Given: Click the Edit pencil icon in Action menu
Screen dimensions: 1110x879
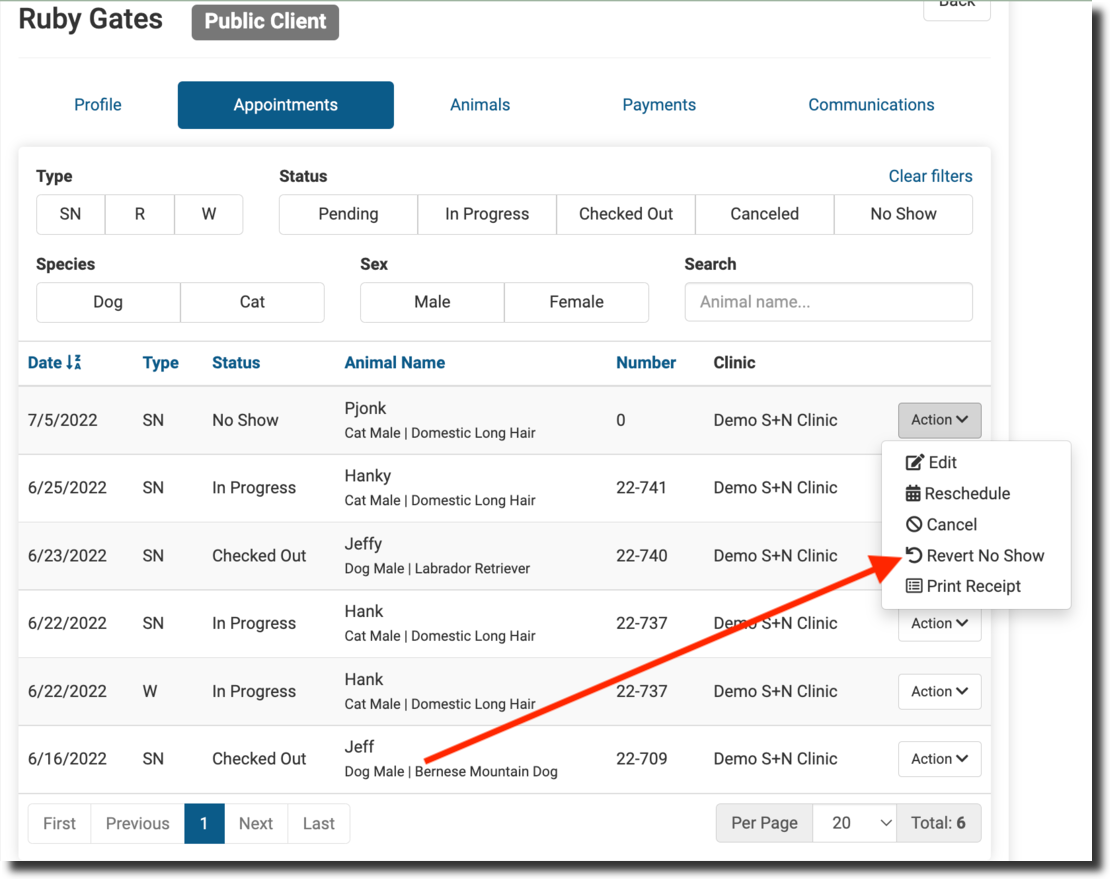Looking at the screenshot, I should point(914,462).
